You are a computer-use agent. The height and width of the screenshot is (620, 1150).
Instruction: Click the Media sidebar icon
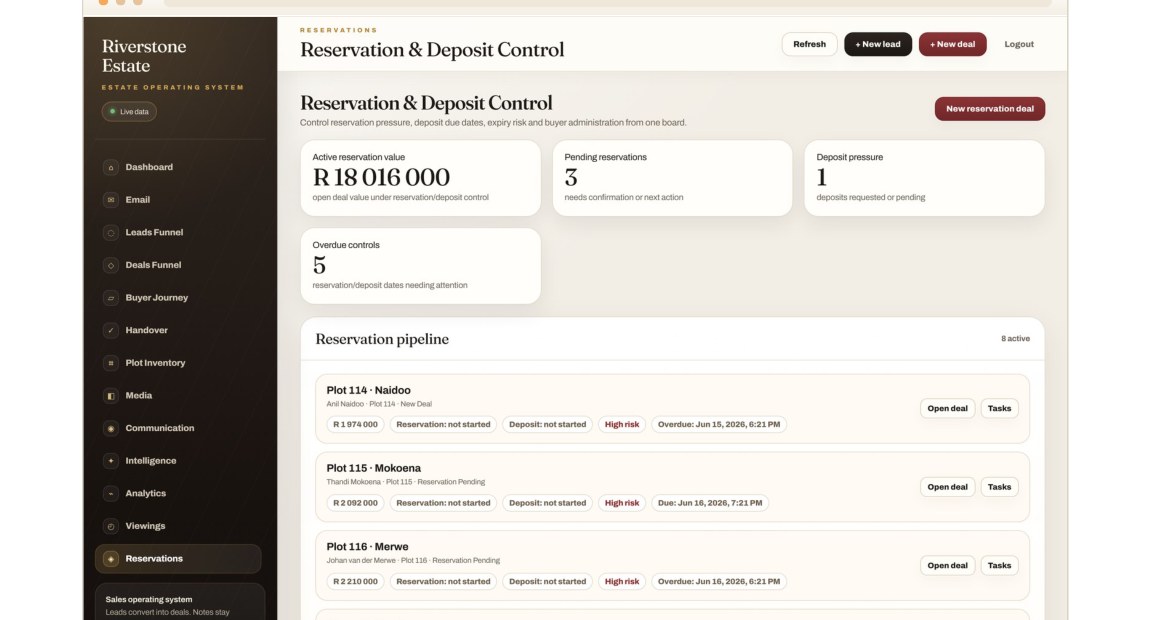click(x=111, y=395)
